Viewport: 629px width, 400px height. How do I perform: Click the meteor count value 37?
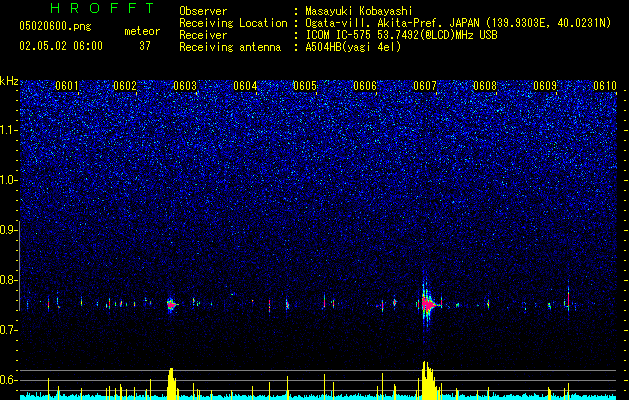[145, 46]
